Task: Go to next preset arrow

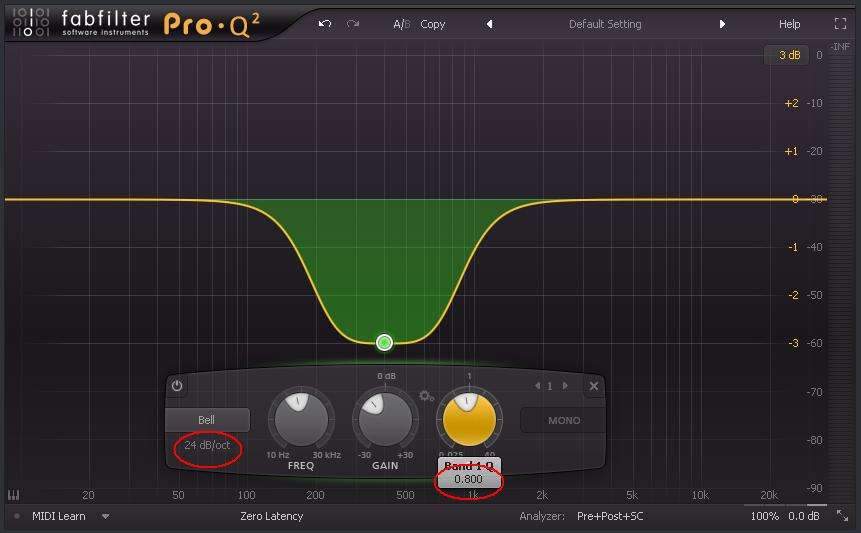Action: [722, 24]
